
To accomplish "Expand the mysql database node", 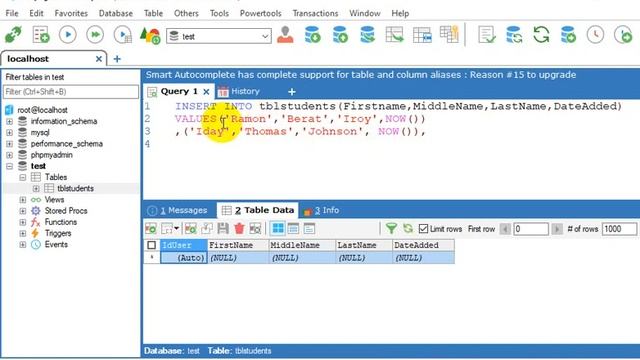I will (x=10, y=133).
